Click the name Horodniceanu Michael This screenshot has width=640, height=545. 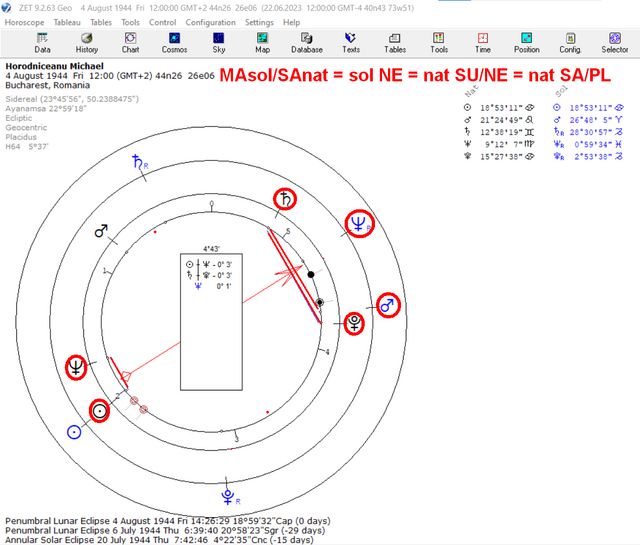click(x=54, y=66)
